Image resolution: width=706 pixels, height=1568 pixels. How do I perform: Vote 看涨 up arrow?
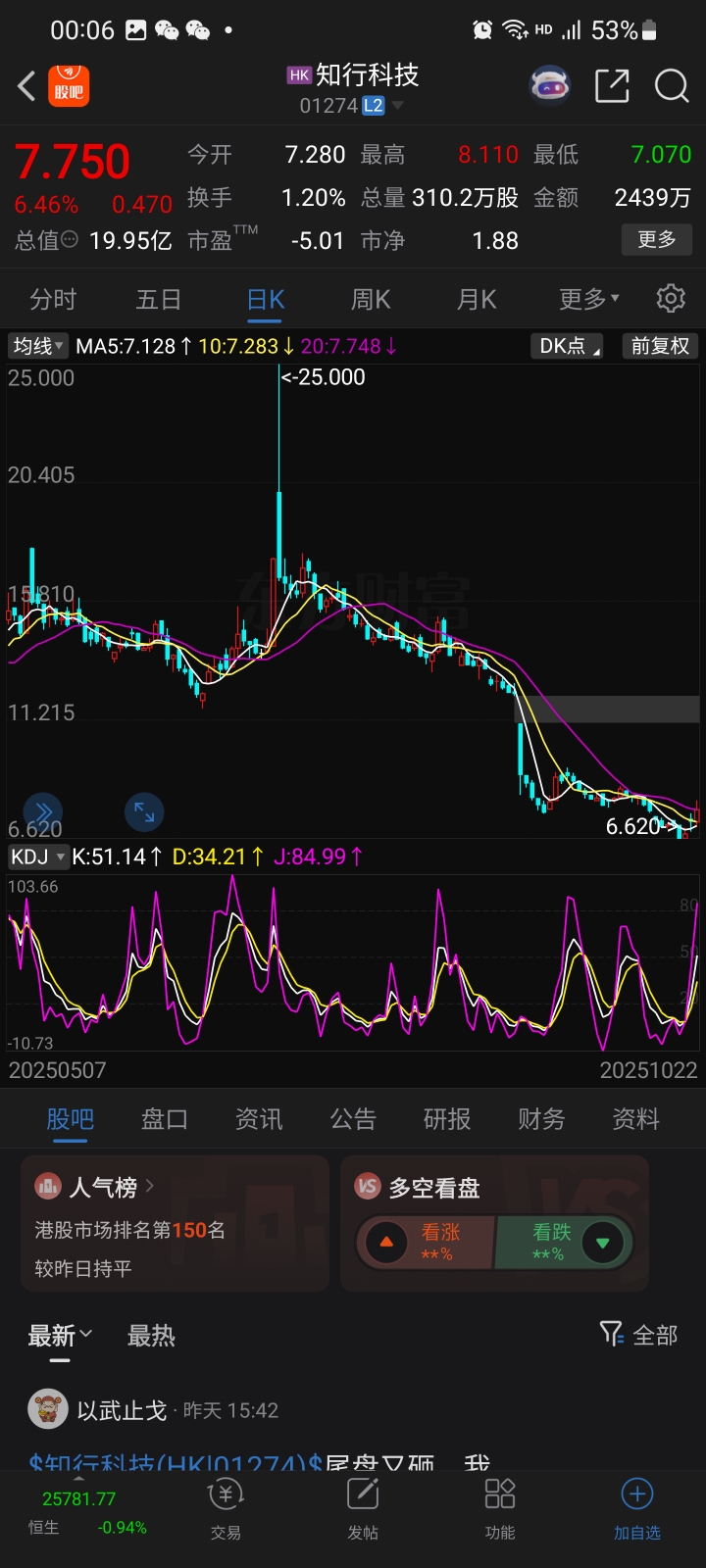[x=385, y=1242]
